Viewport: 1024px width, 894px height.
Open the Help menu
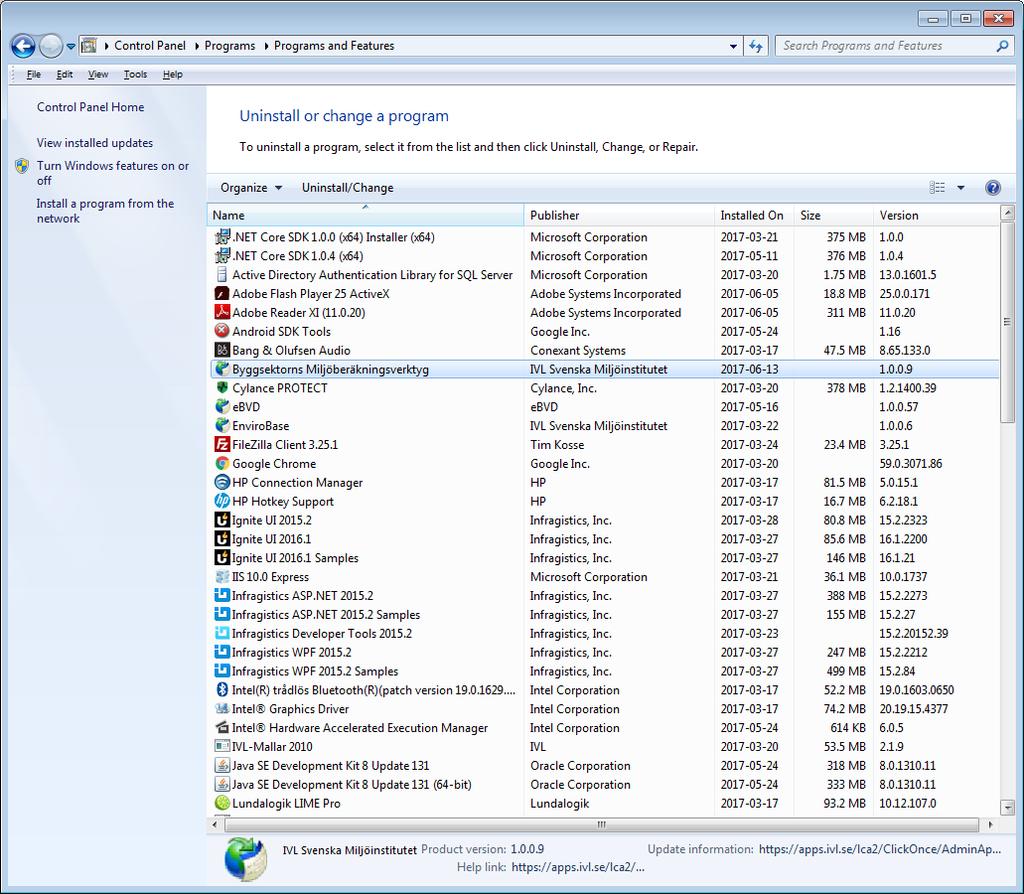click(172, 74)
